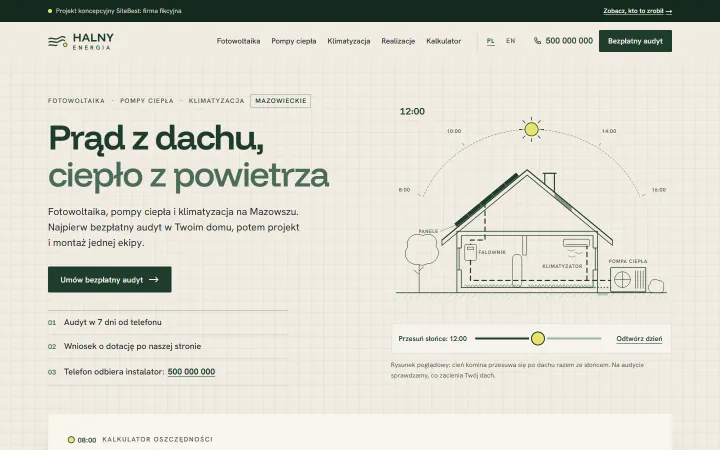Follow the 'Zobacz, kto to zrobił' link
720x450 pixels.
pyautogui.click(x=637, y=11)
